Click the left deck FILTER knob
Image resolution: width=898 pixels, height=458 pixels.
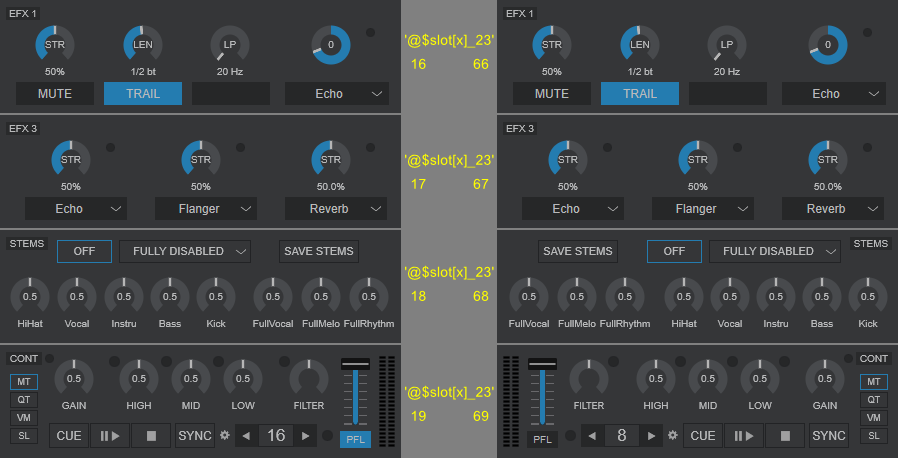tap(308, 379)
